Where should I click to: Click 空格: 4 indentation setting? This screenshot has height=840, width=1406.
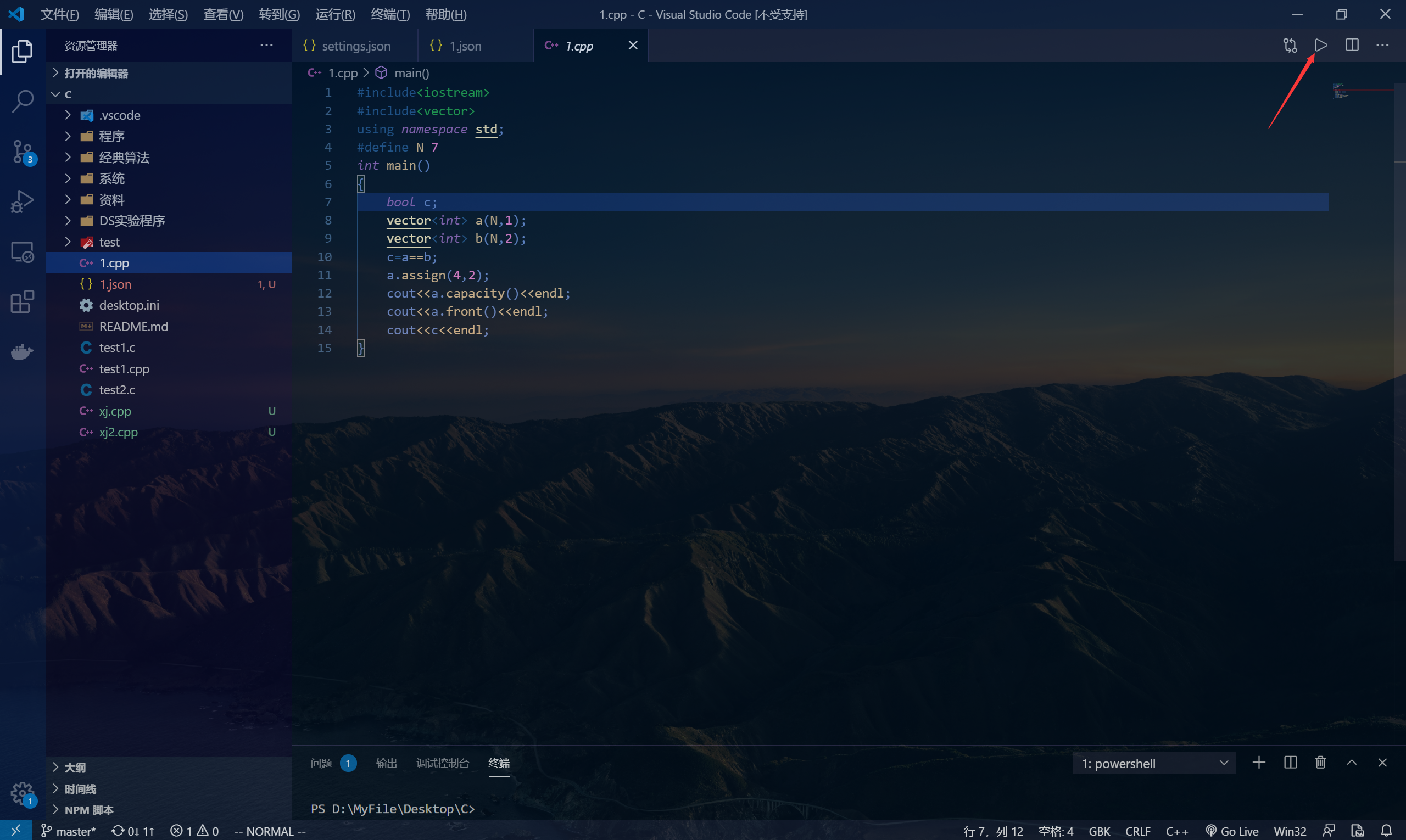1056,831
